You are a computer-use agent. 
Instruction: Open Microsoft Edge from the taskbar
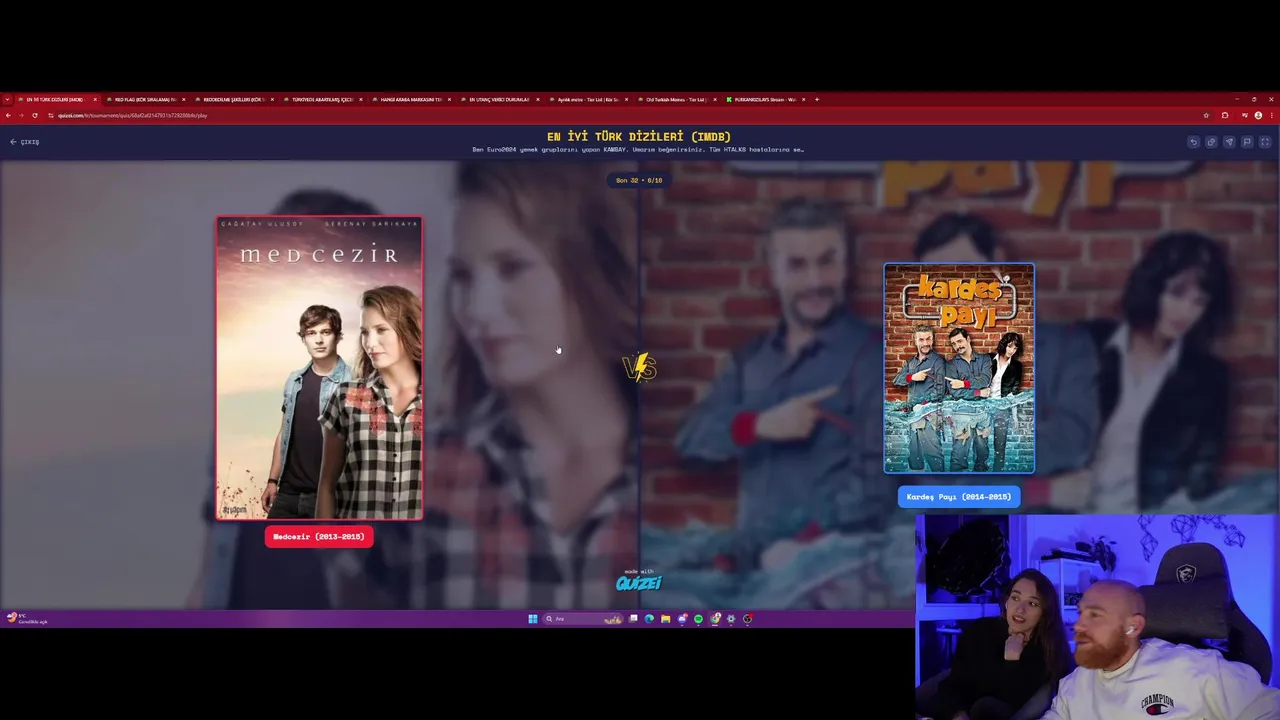(x=649, y=619)
